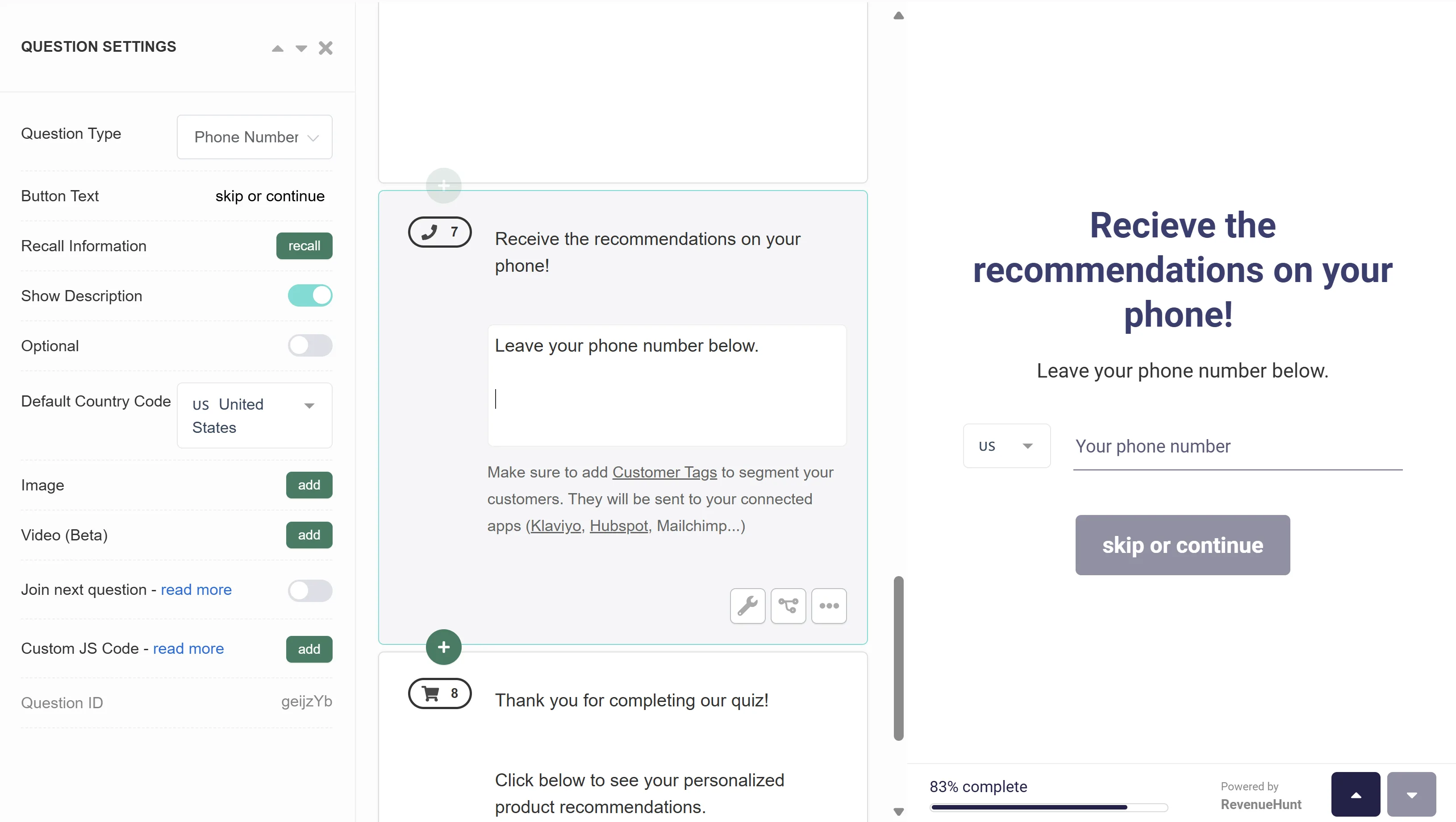The height and width of the screenshot is (822, 1456).
Task: Move question down in Question Settings header
Action: 301,49
